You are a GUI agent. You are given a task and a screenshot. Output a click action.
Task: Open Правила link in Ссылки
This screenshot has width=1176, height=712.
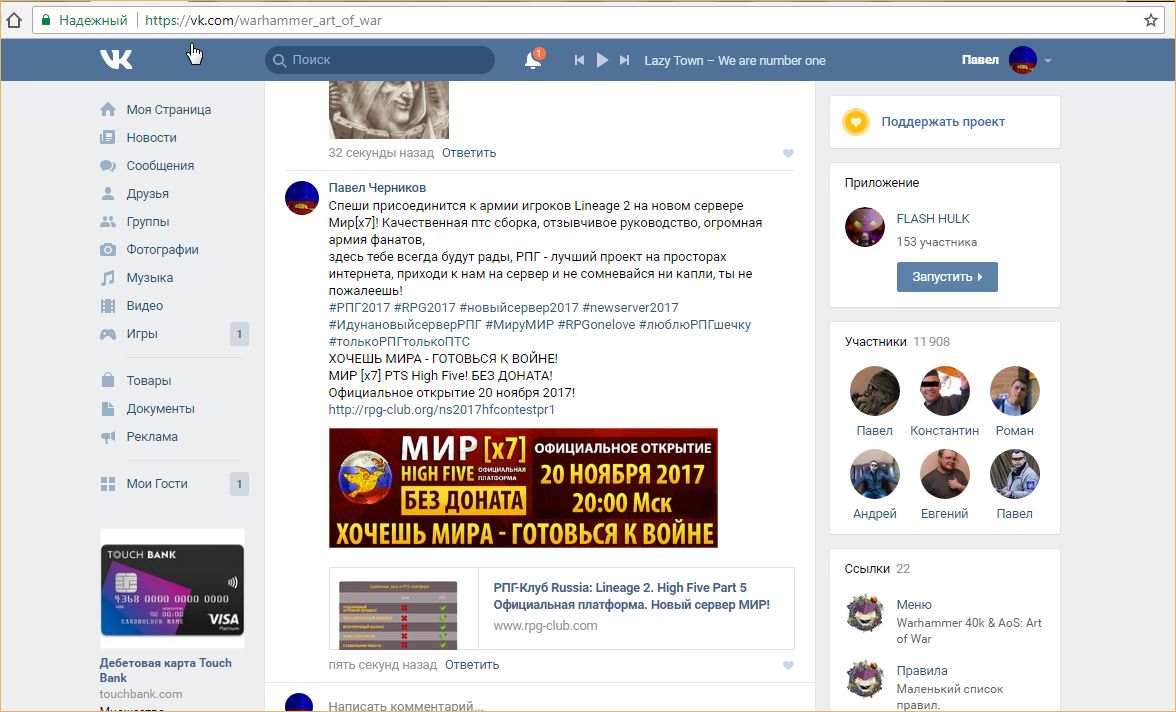922,671
